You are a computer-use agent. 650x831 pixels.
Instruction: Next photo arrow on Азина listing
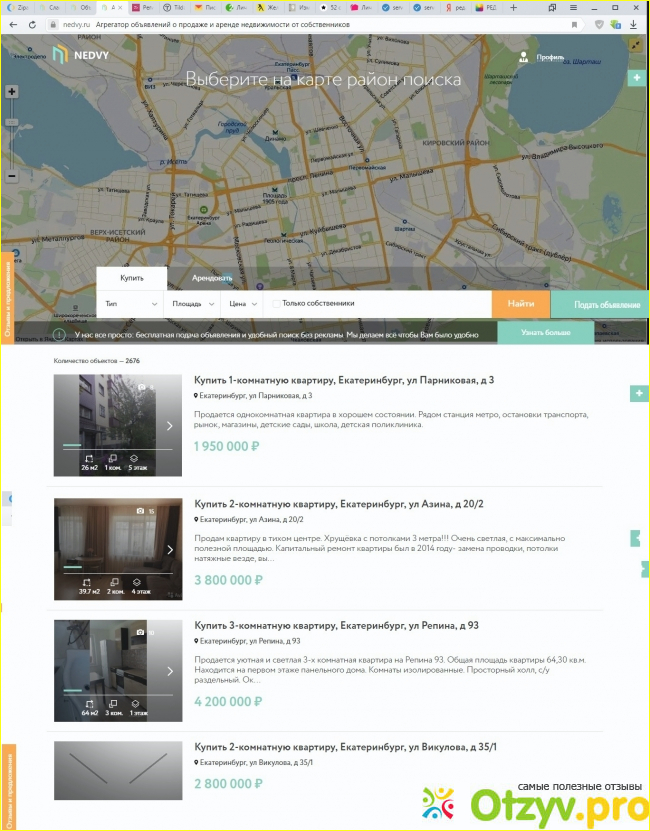pos(169,550)
